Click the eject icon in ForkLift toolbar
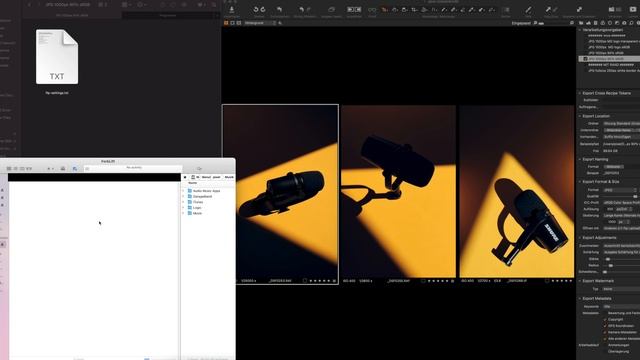This screenshot has width=640, height=360. (62, 169)
